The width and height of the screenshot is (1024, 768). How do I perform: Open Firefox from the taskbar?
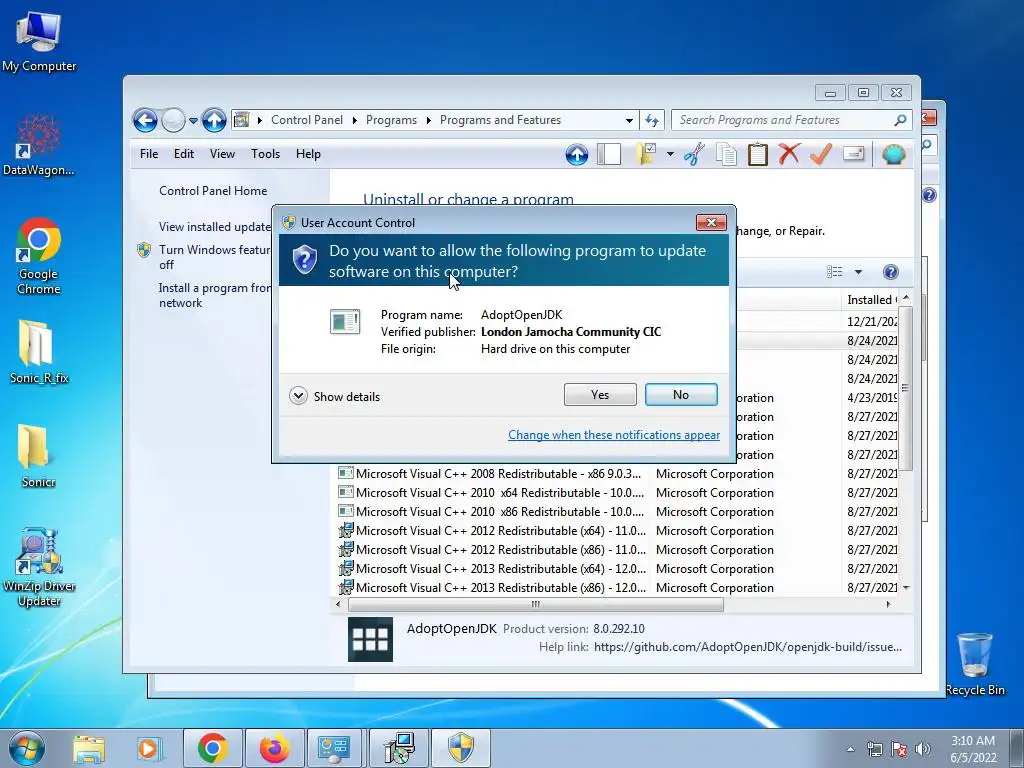(274, 748)
